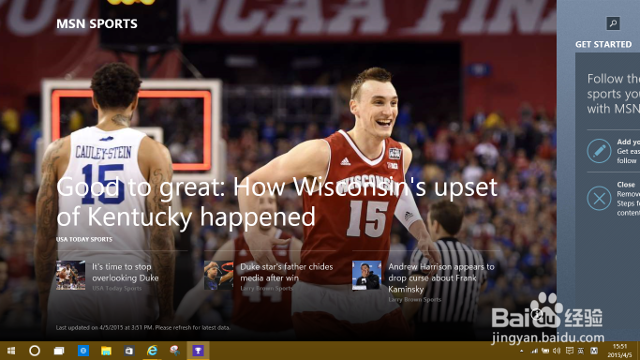Show hidden tray icons arrow
Screen dimensions: 640x360
[521, 351]
